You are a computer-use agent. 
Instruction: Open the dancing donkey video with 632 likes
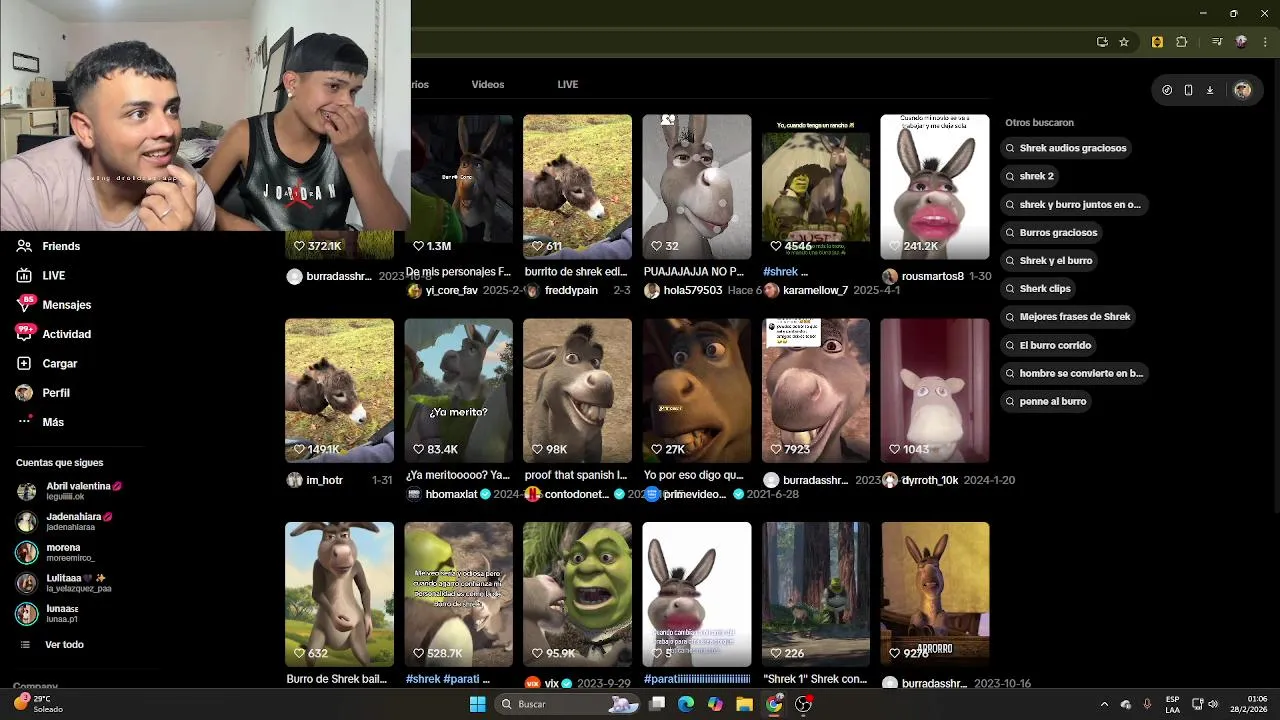point(339,594)
